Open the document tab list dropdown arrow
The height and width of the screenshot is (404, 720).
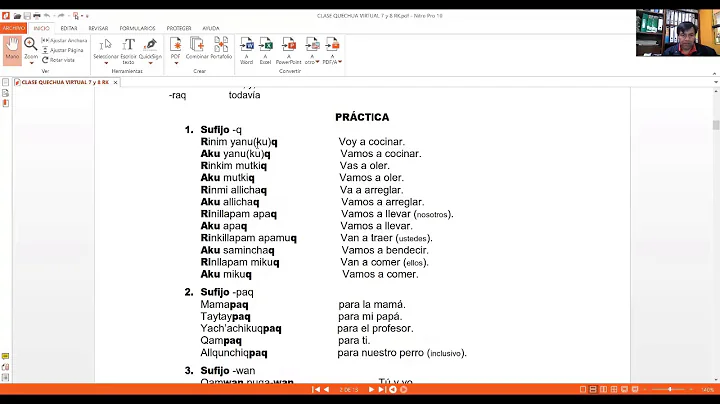click(x=715, y=82)
